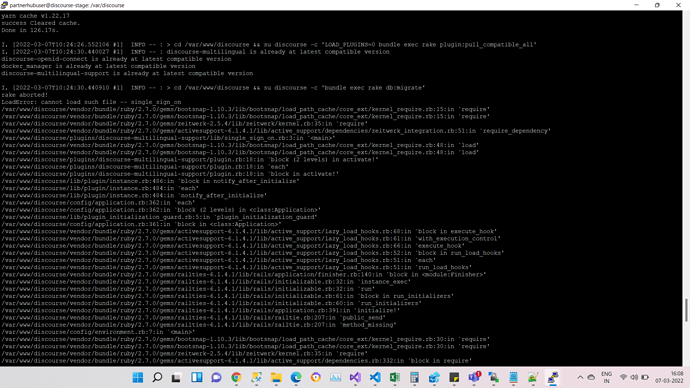Click the single_sign_on.rb:3 stack trace line
This screenshot has height=388, width=690.
point(169,138)
